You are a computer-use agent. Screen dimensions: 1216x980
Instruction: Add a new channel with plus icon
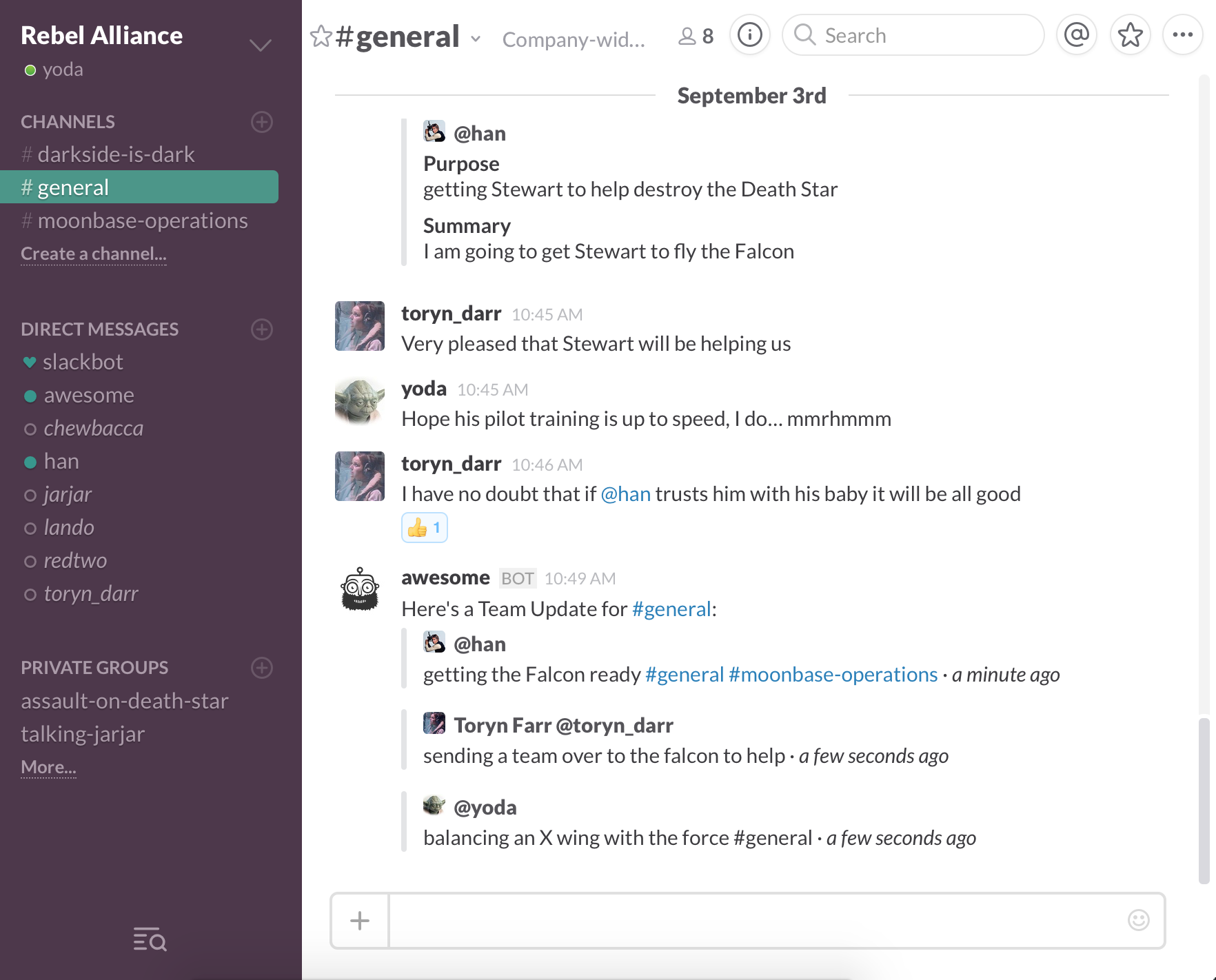(x=262, y=122)
